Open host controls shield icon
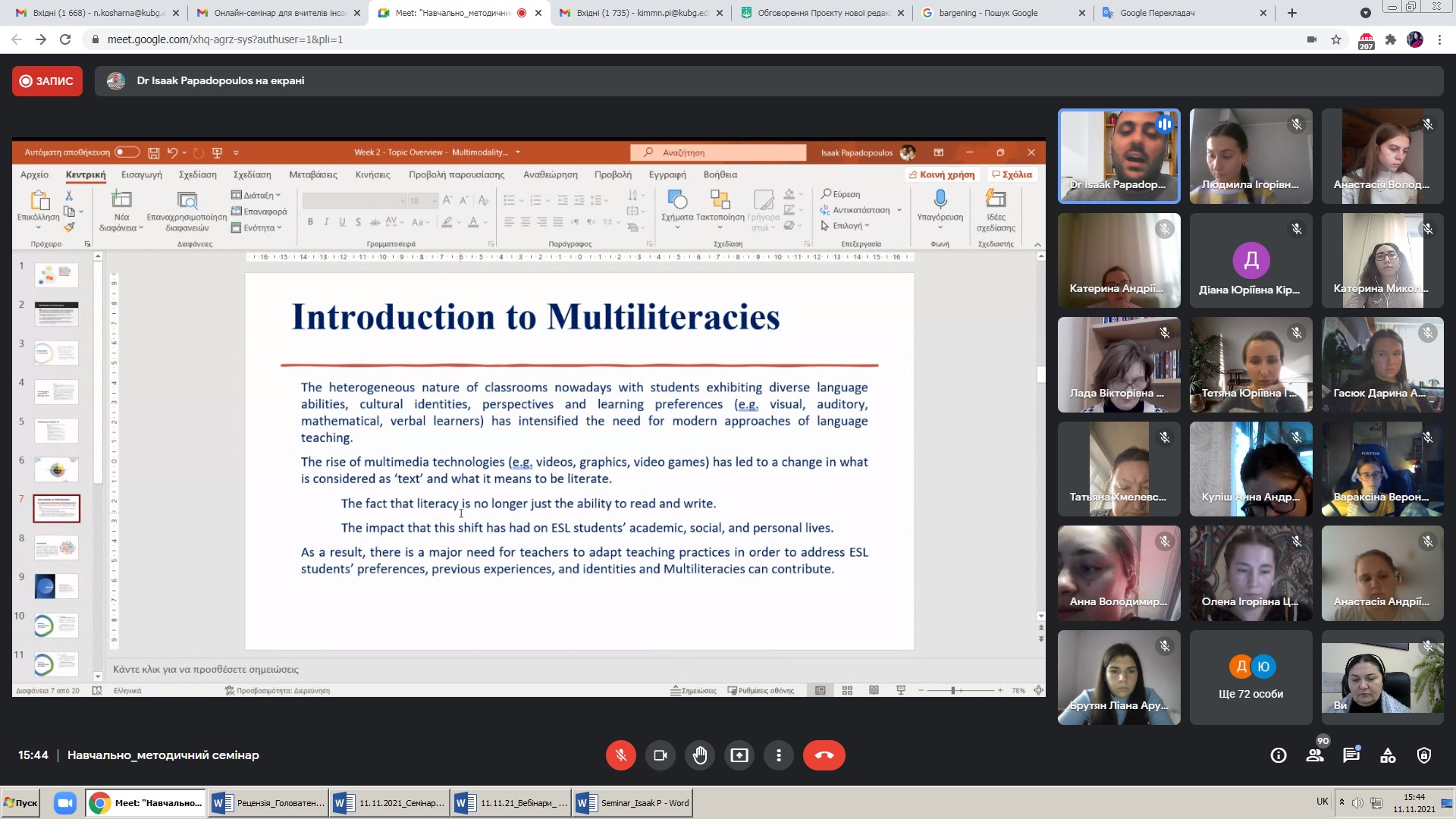This screenshot has height=819, width=1456. (x=1424, y=755)
